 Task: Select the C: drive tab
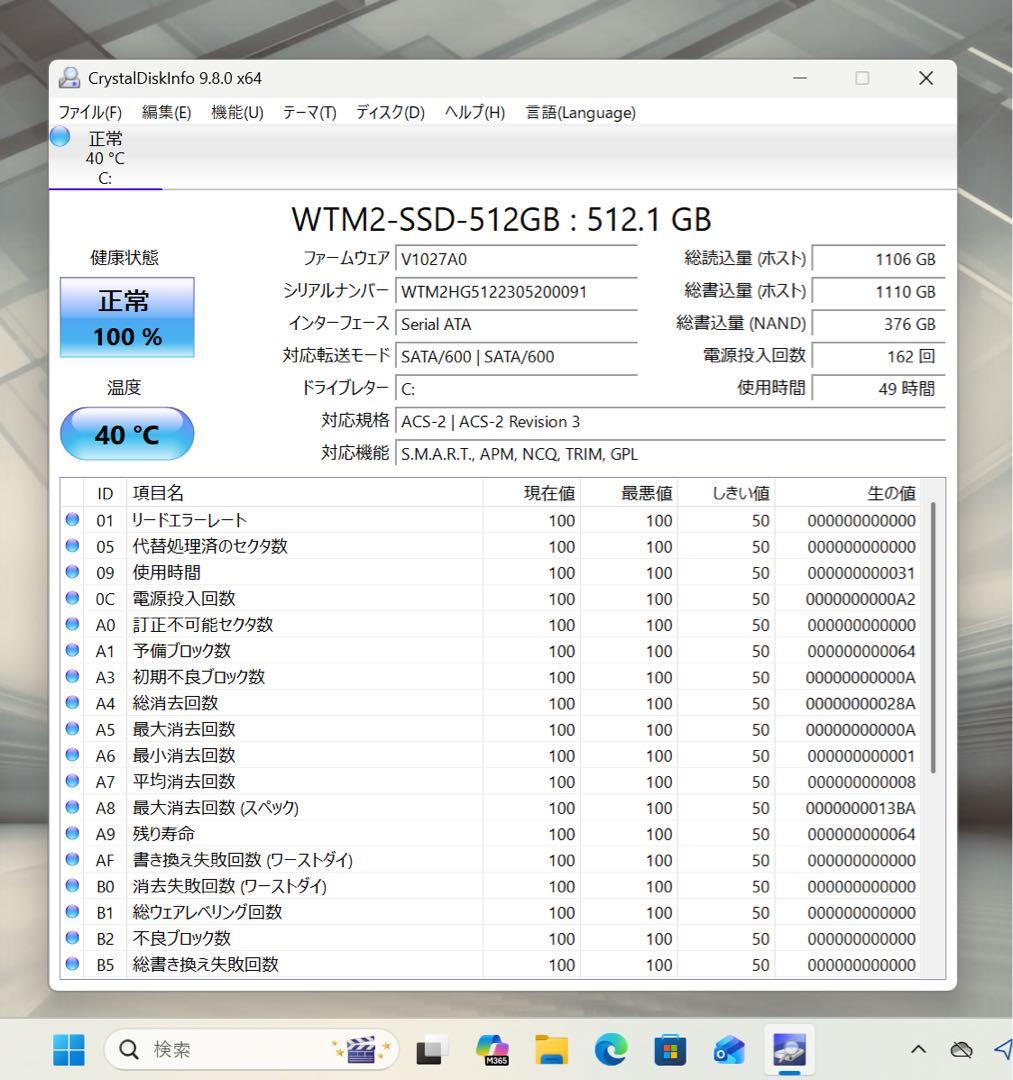point(105,157)
